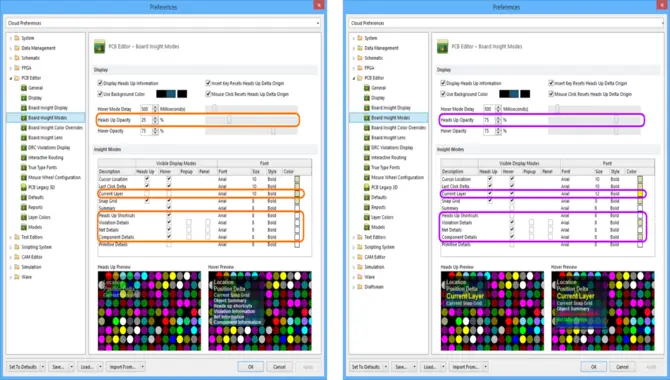Expand the Text Editors node in left dialog
Screen dimensions: 670x380
[11, 237]
